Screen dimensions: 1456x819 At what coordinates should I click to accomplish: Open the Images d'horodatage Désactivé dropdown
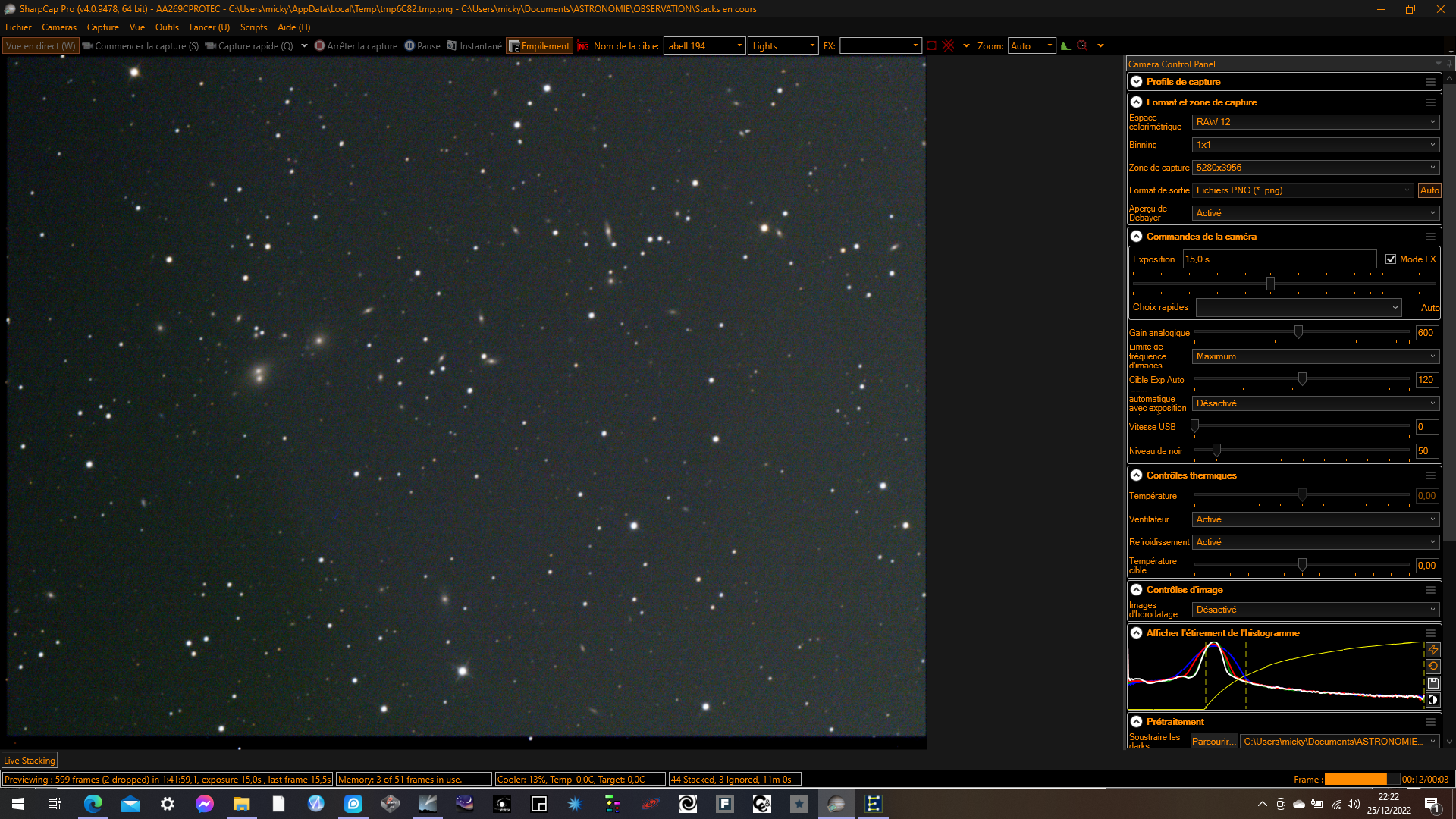[x=1316, y=610]
